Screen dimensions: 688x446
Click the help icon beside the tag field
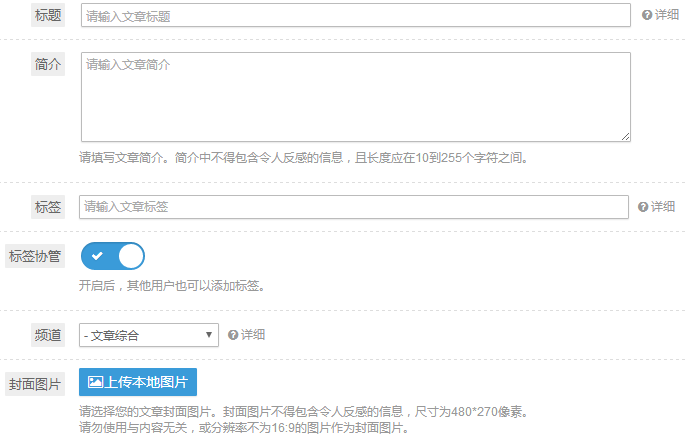pos(643,207)
